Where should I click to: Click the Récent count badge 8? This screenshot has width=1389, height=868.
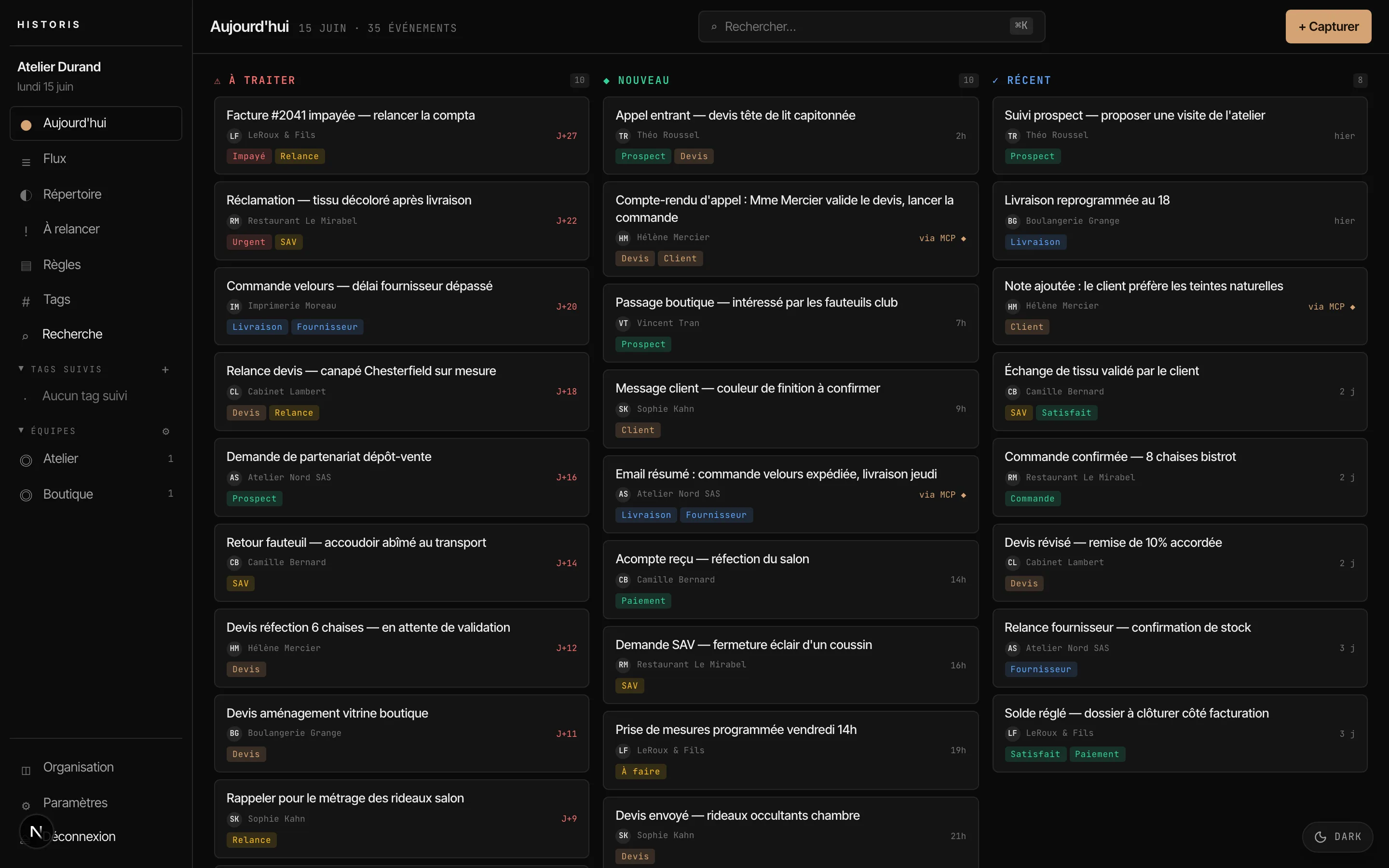click(1360, 81)
